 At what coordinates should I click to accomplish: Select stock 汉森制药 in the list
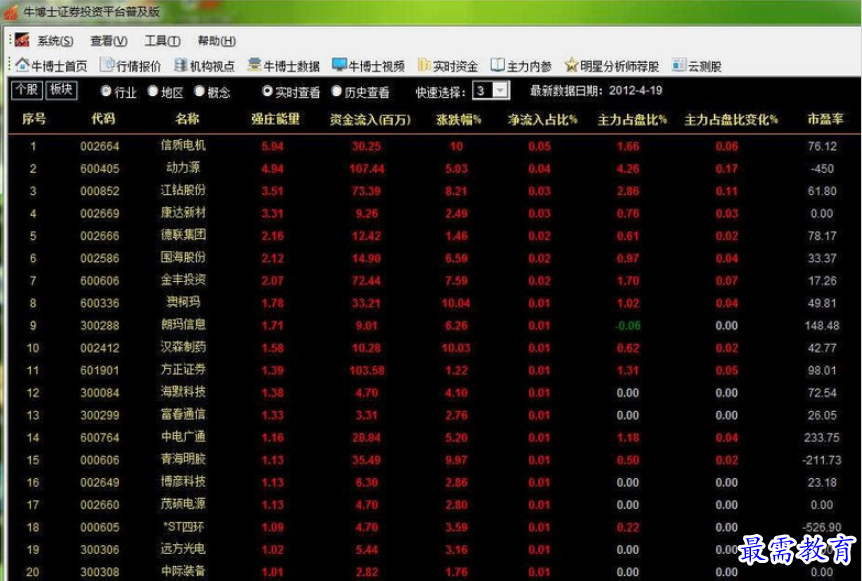pos(183,347)
